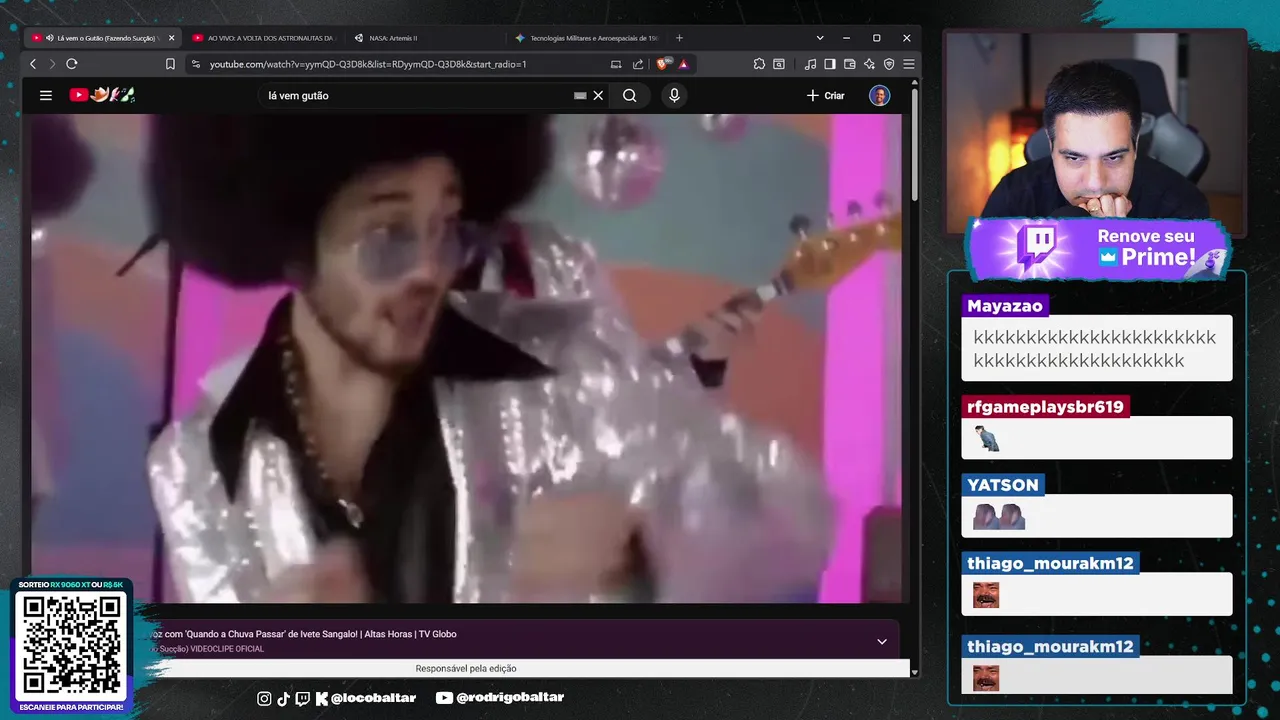Viewport: 1280px width, 720px height.
Task: Click the 'VIDEOCLIPE OFICIAL' text
Action: 228,649
